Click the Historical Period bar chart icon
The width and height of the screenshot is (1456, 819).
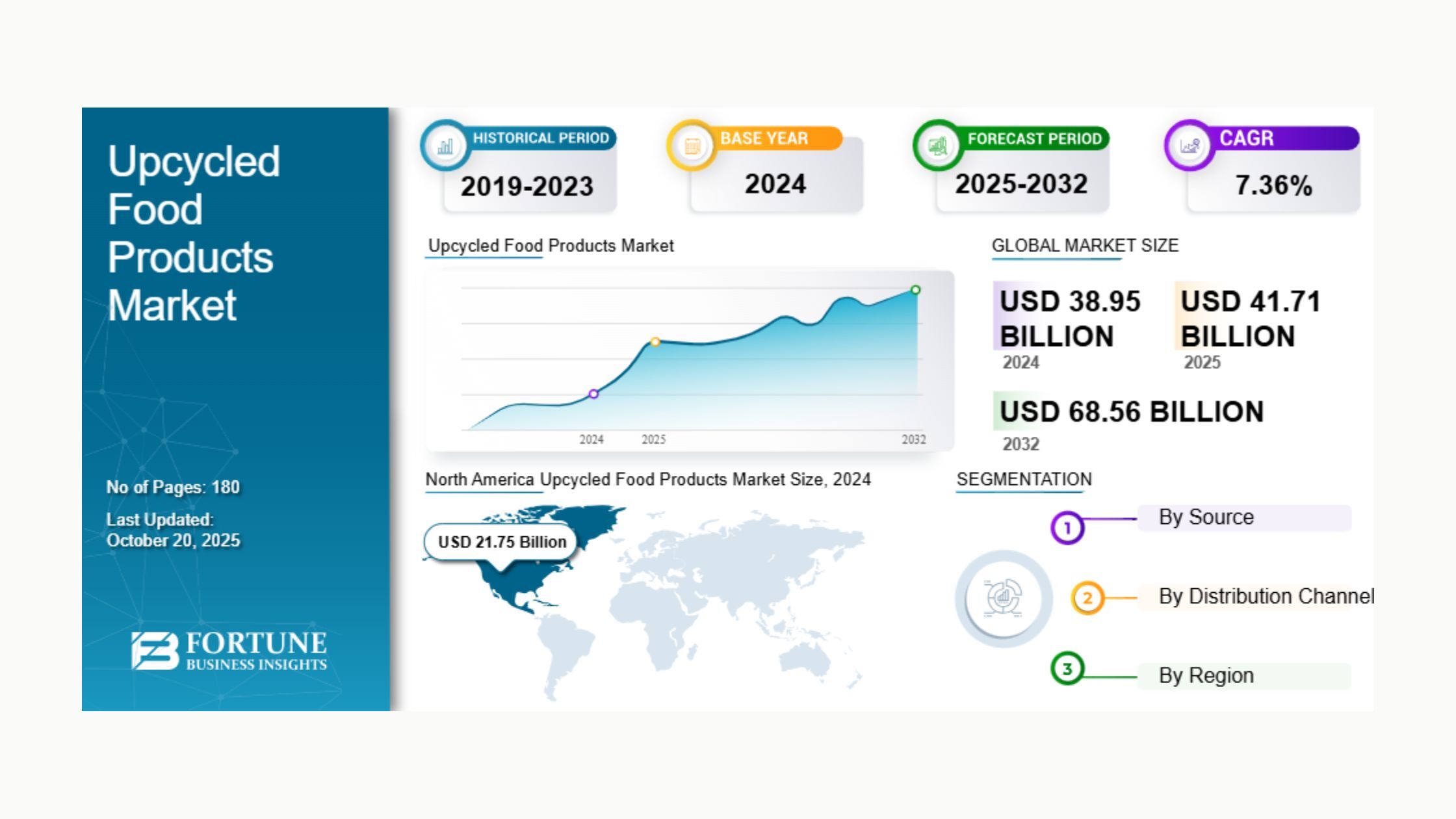pyautogui.click(x=445, y=146)
